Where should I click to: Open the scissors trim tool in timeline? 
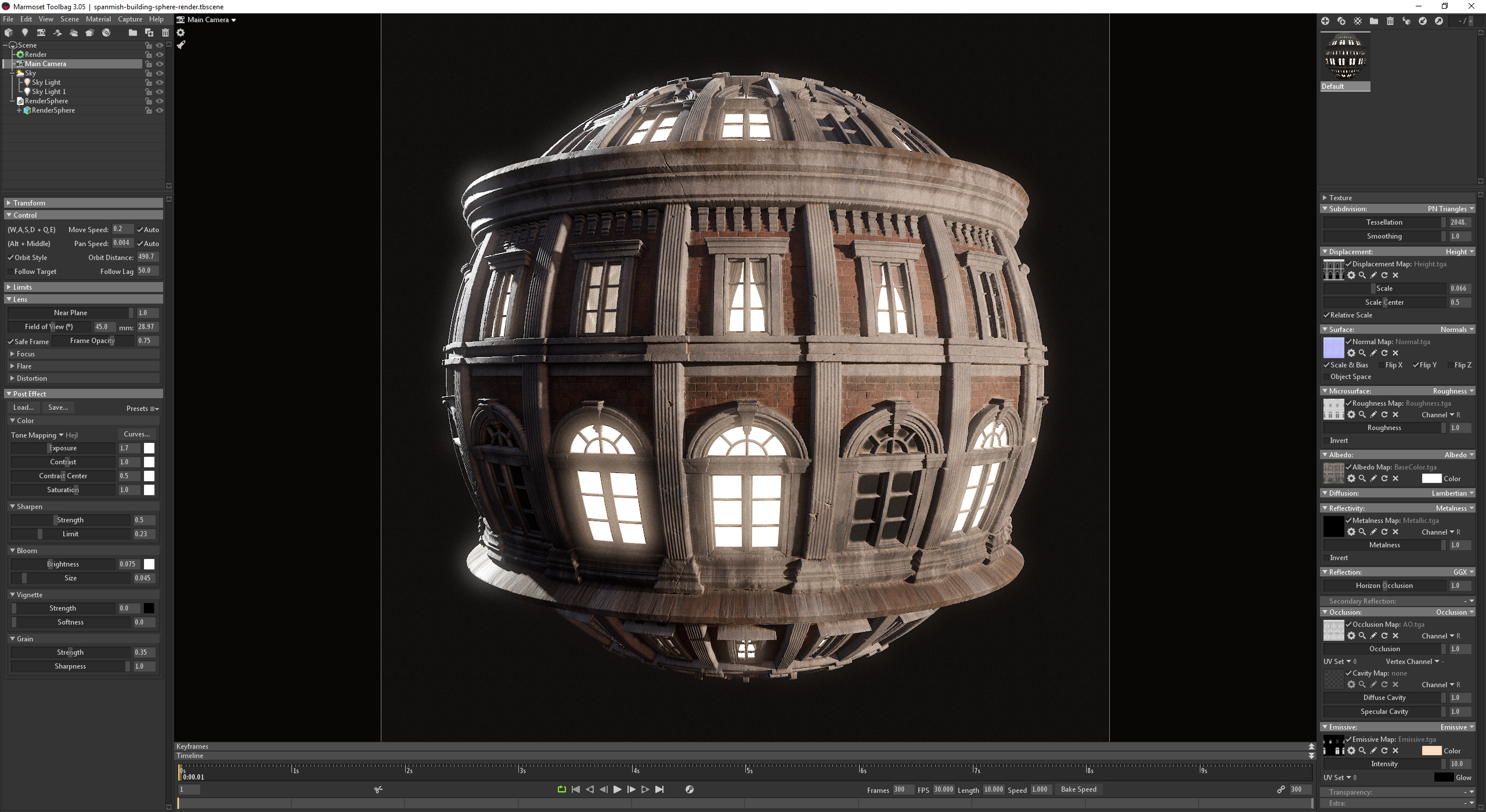378,789
